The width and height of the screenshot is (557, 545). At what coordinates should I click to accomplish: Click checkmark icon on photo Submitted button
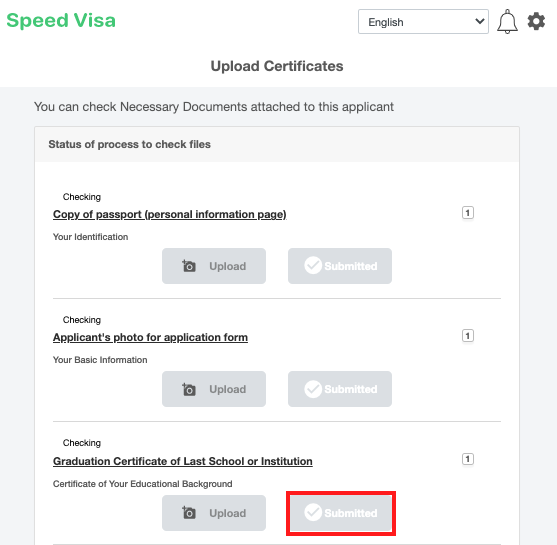click(313, 389)
